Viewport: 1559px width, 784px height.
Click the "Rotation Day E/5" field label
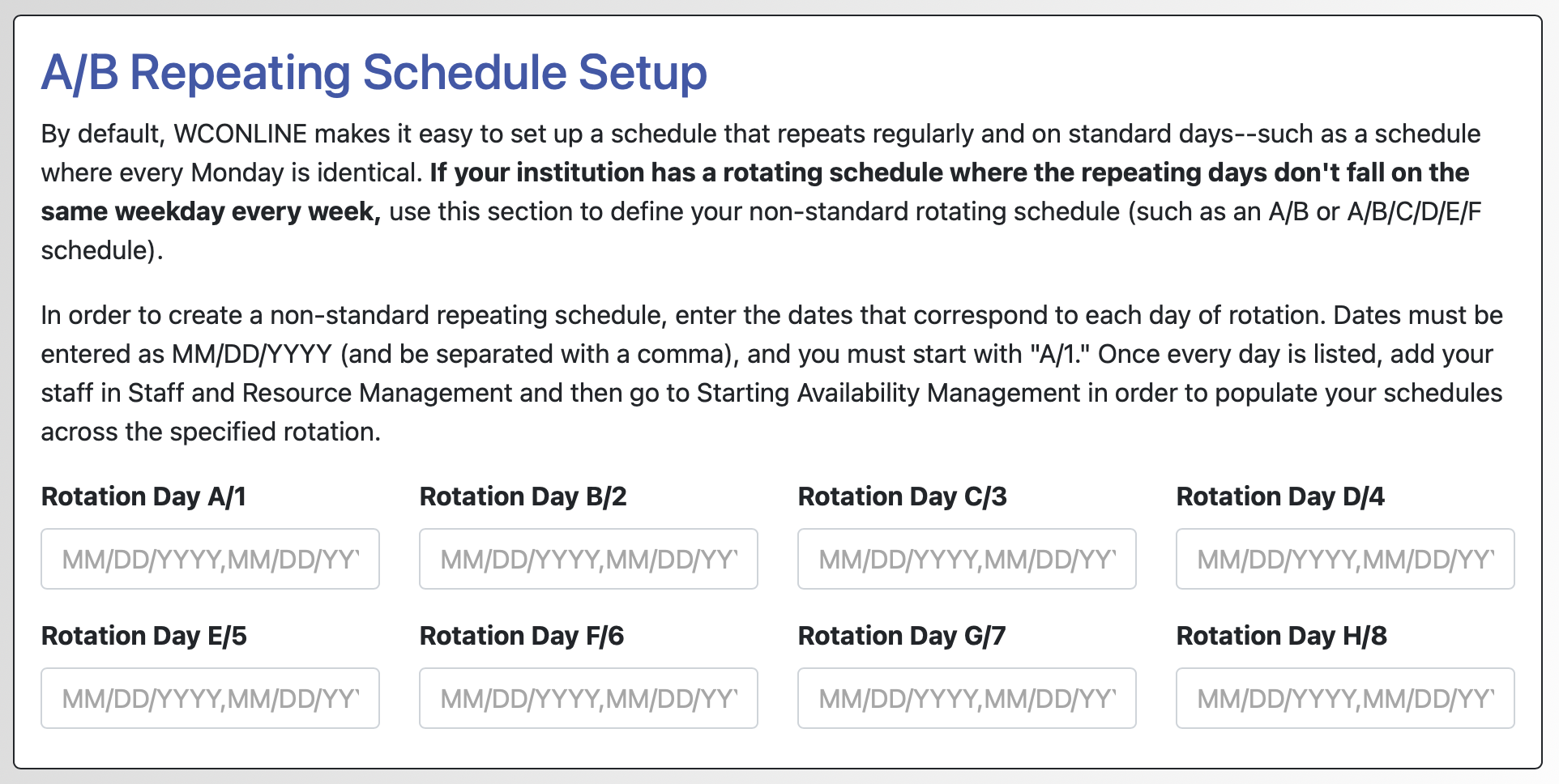click(x=143, y=636)
